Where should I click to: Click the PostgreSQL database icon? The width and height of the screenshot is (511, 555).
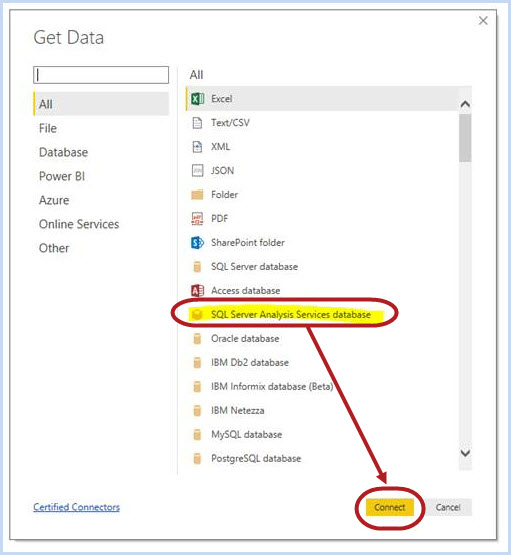[197, 458]
